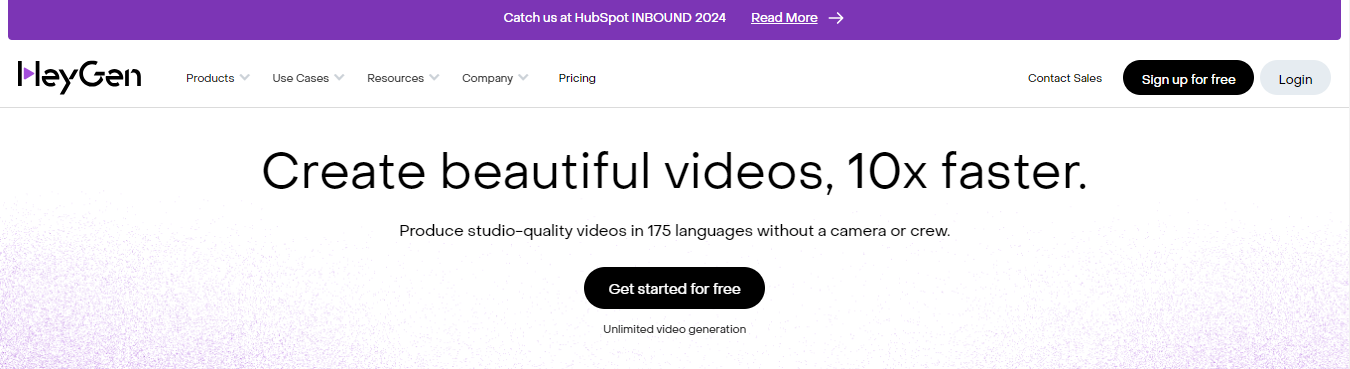Open the Company menu
Screen dimensions: 1350x369
pyautogui.click(x=487, y=78)
